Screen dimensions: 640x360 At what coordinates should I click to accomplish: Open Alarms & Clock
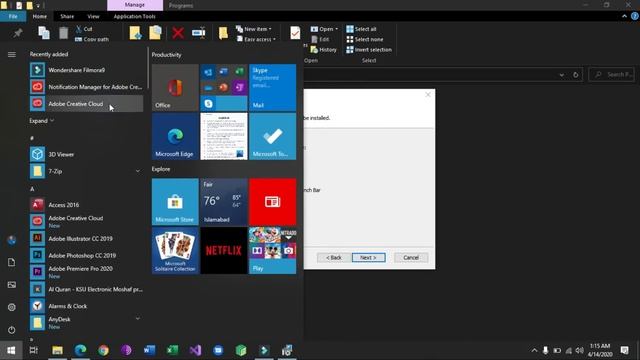(x=86, y=306)
